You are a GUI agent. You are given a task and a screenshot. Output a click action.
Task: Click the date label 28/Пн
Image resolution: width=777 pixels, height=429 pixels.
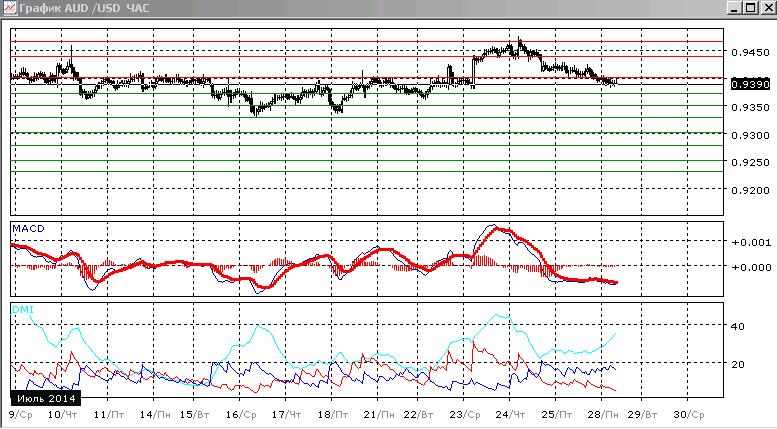tap(603, 415)
